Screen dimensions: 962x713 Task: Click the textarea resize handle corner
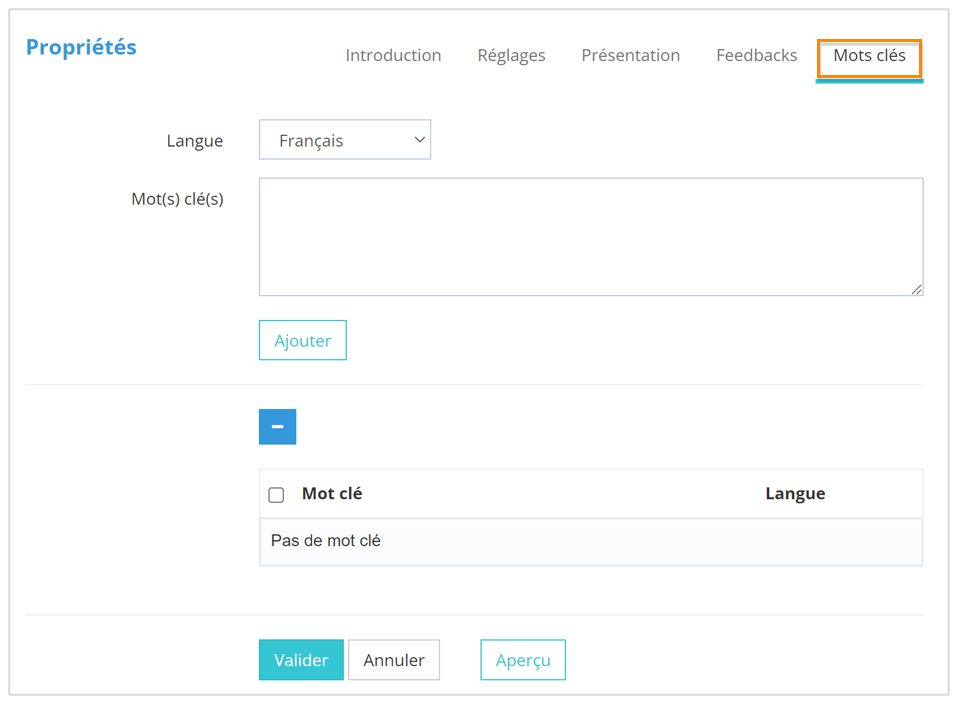916,289
